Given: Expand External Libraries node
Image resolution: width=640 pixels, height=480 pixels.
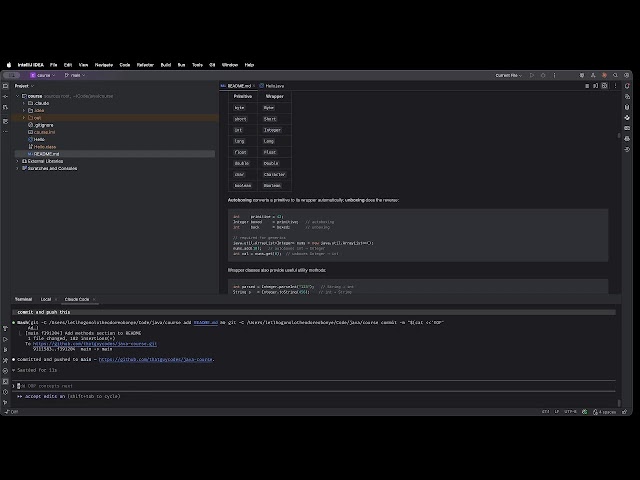Looking at the screenshot, I should tap(18, 161).
